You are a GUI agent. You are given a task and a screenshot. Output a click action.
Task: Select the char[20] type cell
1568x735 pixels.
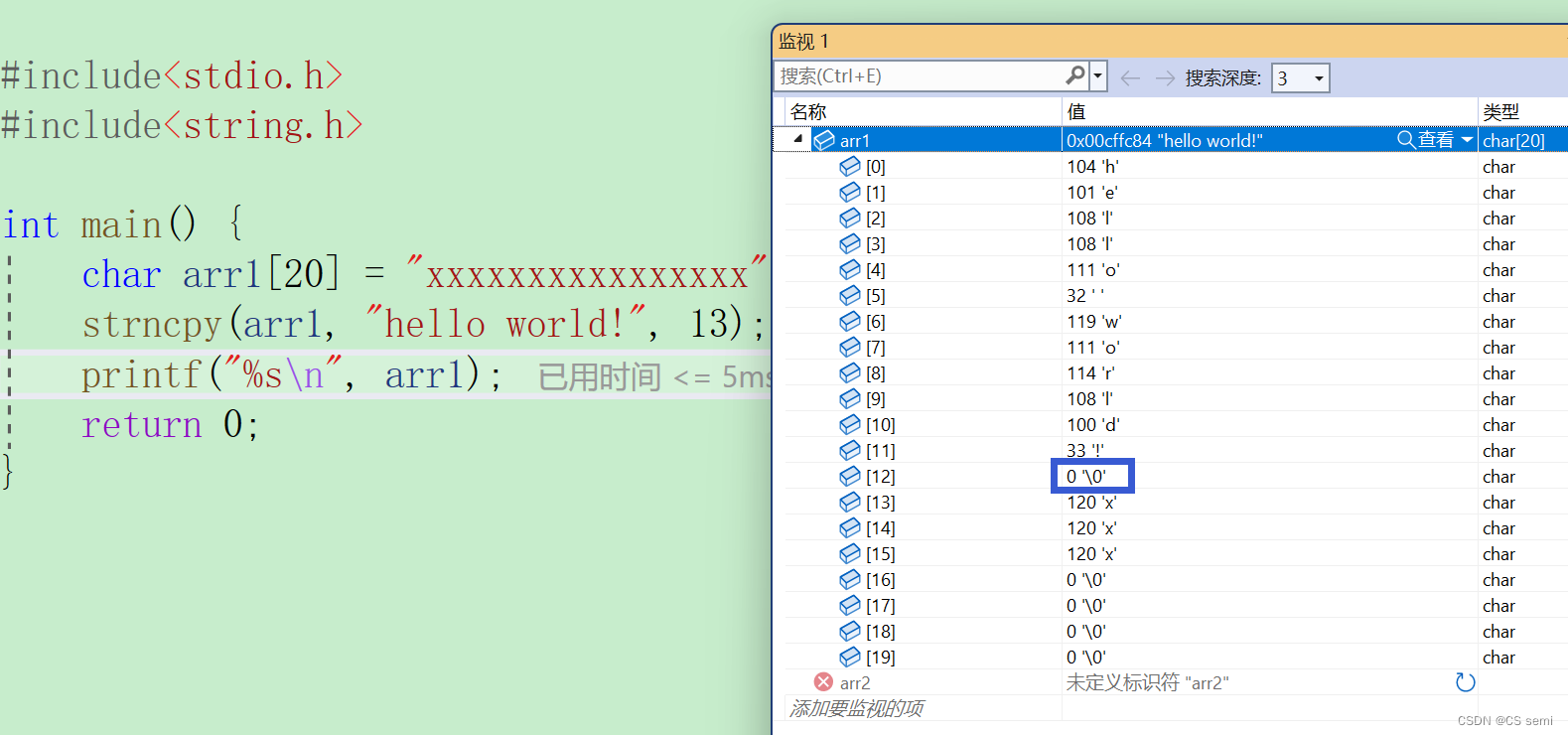pos(1513,141)
